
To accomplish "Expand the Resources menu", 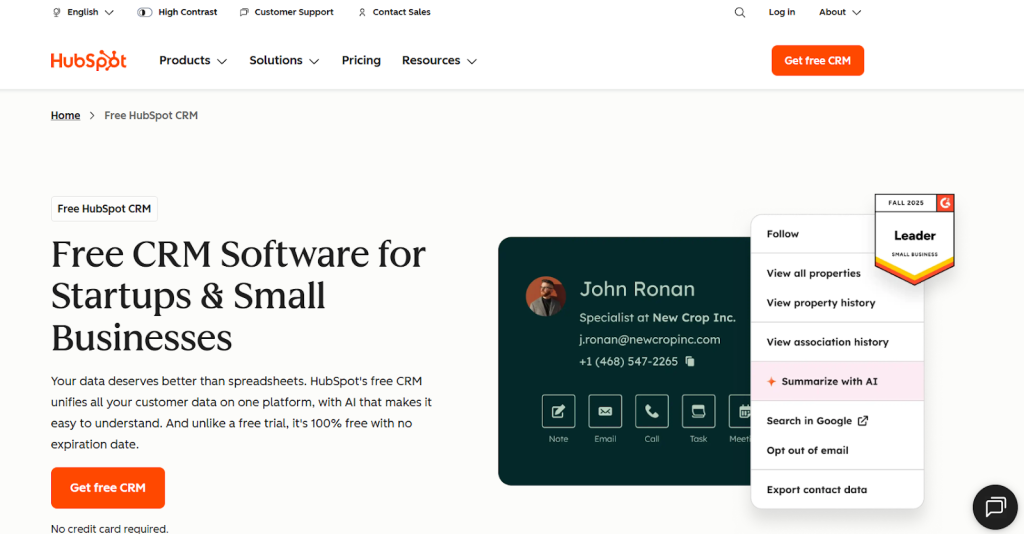I will pyautogui.click(x=439, y=61).
